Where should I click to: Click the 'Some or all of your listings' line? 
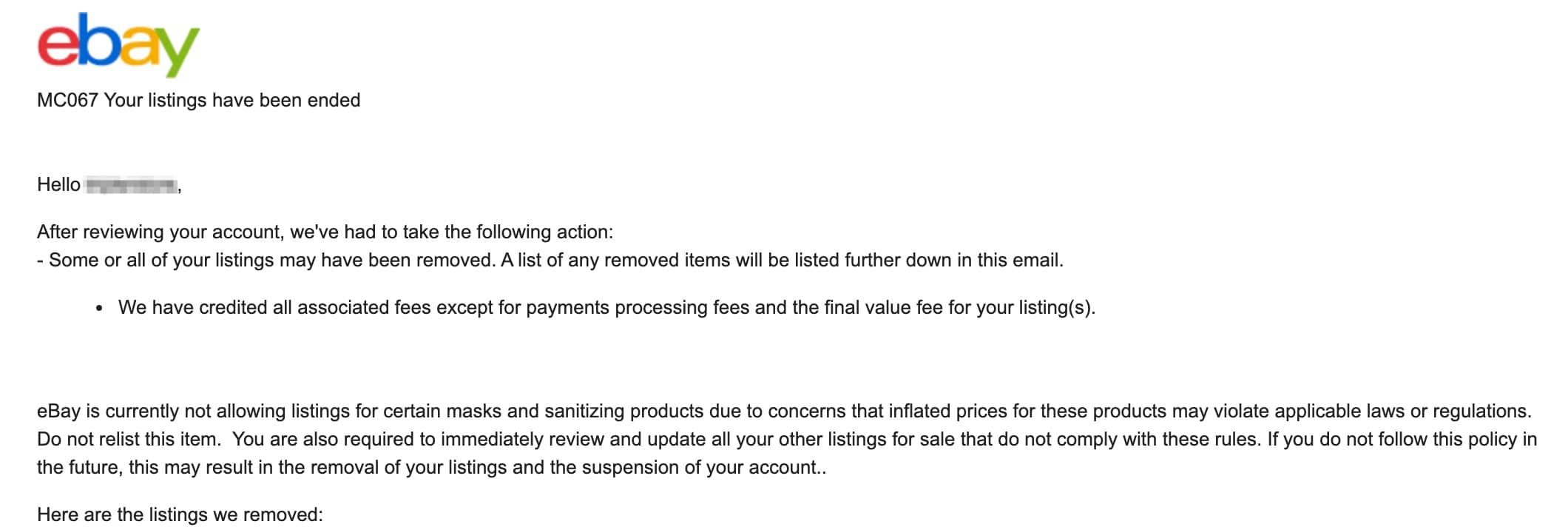coord(550,260)
